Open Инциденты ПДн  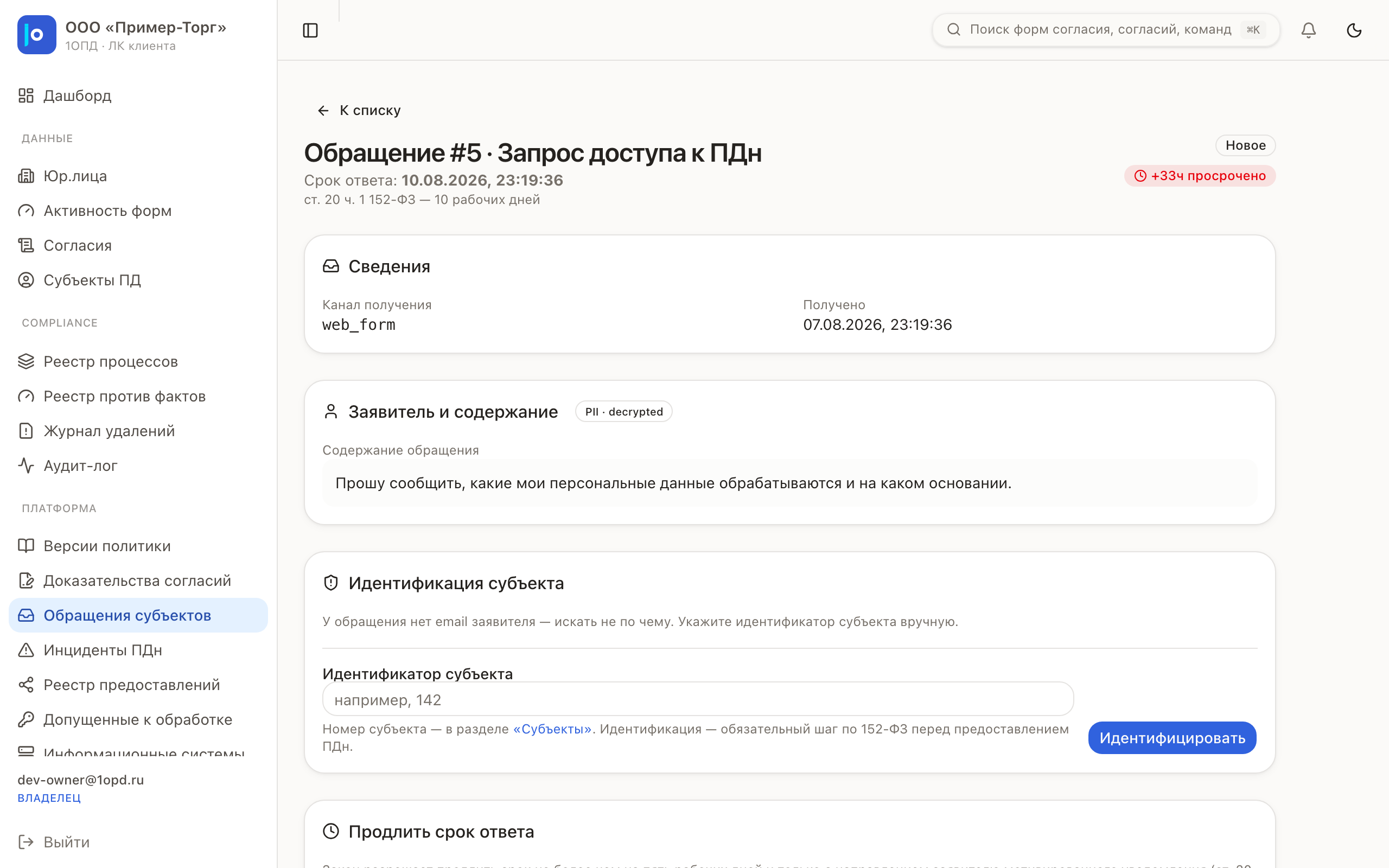[x=138, y=650]
